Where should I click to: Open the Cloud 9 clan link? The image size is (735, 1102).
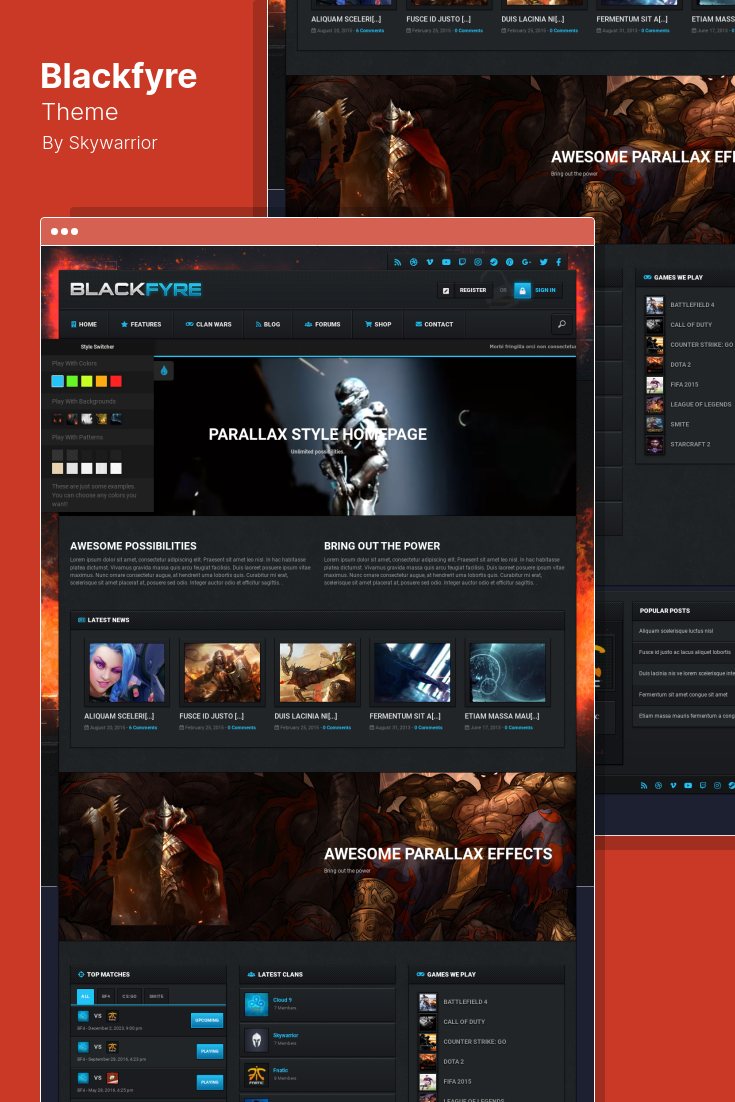coord(282,999)
